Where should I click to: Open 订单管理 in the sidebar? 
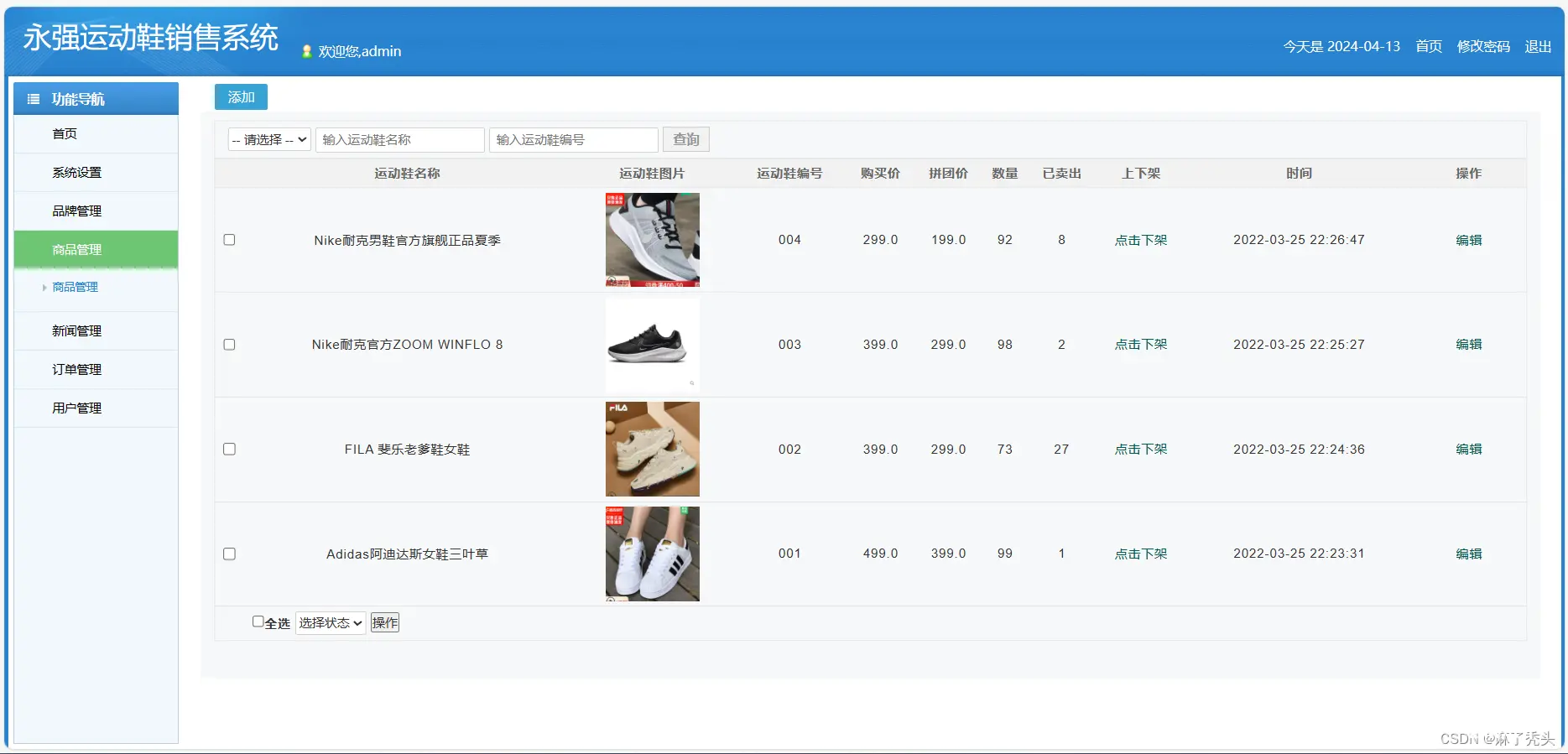tap(96, 370)
